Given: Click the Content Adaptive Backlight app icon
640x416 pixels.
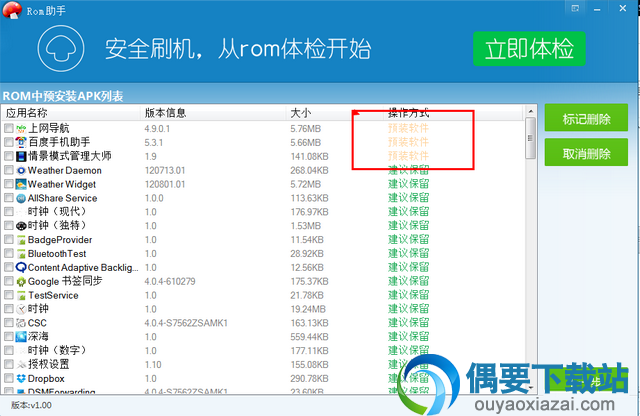Looking at the screenshot, I should coord(21,267).
